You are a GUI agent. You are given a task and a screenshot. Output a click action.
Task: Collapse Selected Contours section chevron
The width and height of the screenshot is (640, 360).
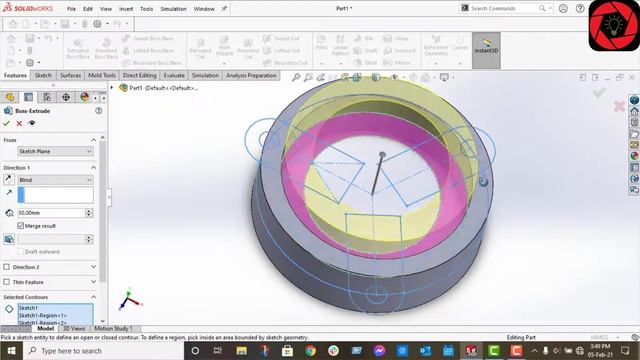93,297
